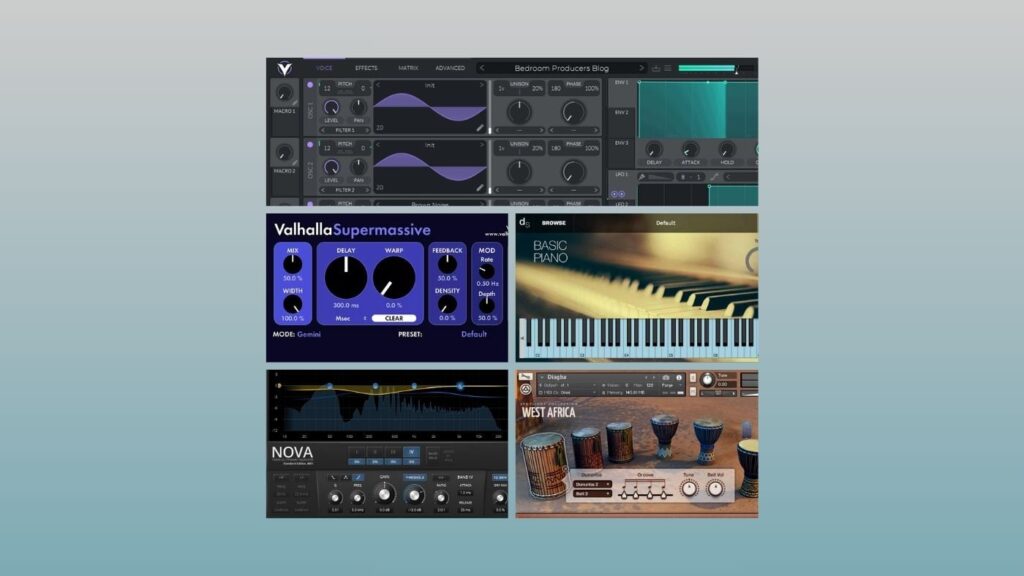This screenshot has width=1024, height=576.
Task: Select the NOVA bell filter shape icon
Action: 345,477
